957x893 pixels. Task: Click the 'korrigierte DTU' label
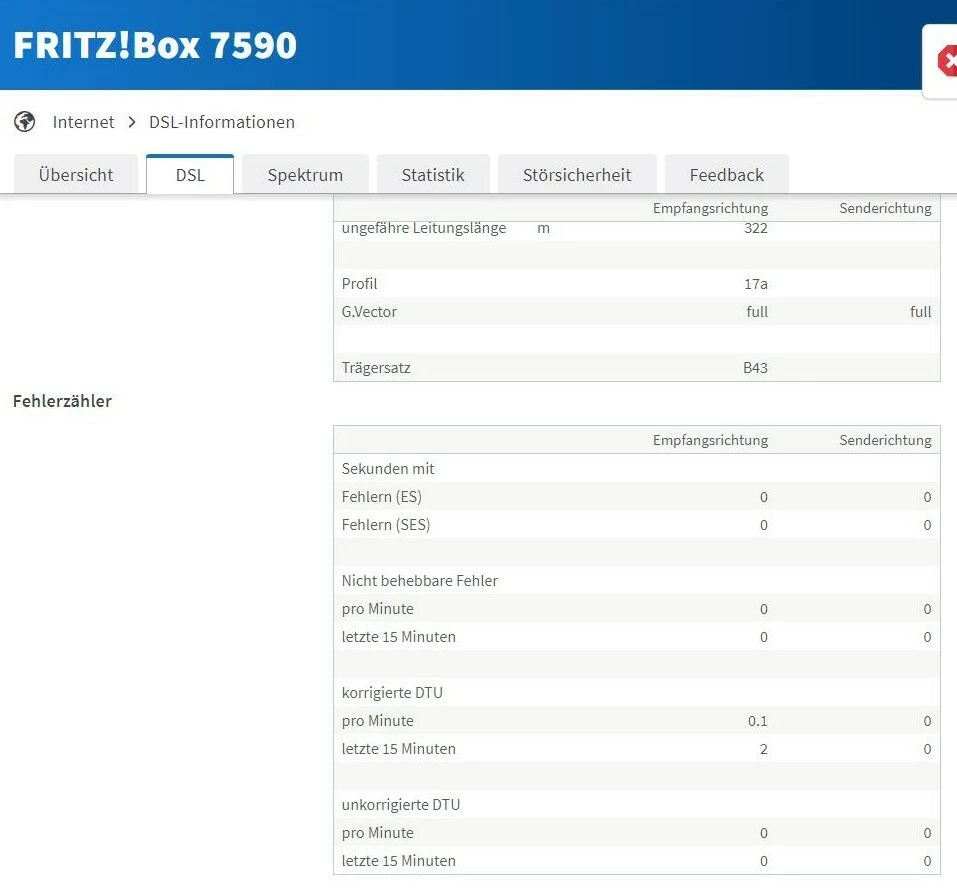tap(392, 693)
